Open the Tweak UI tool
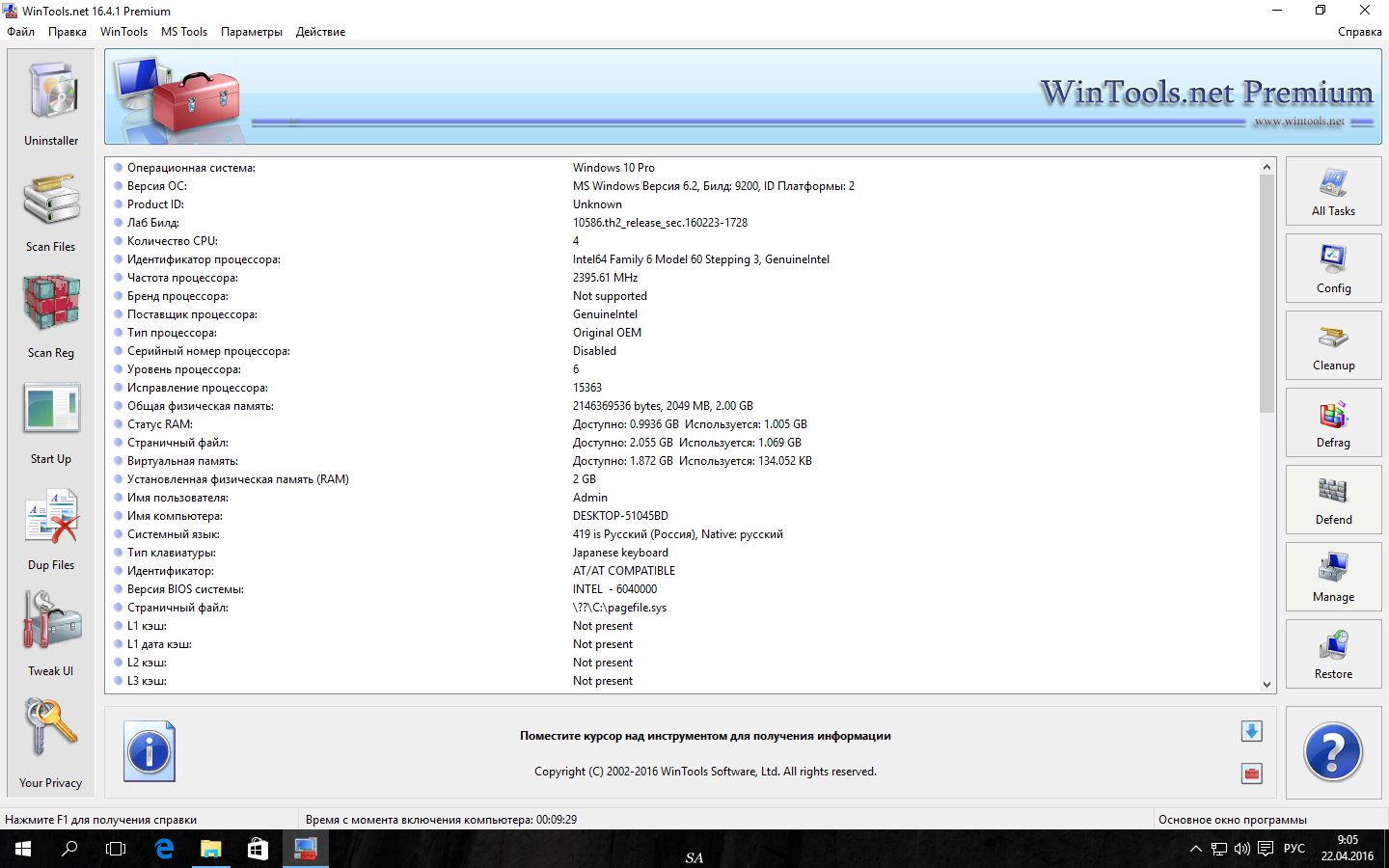1389x868 pixels. [x=51, y=633]
